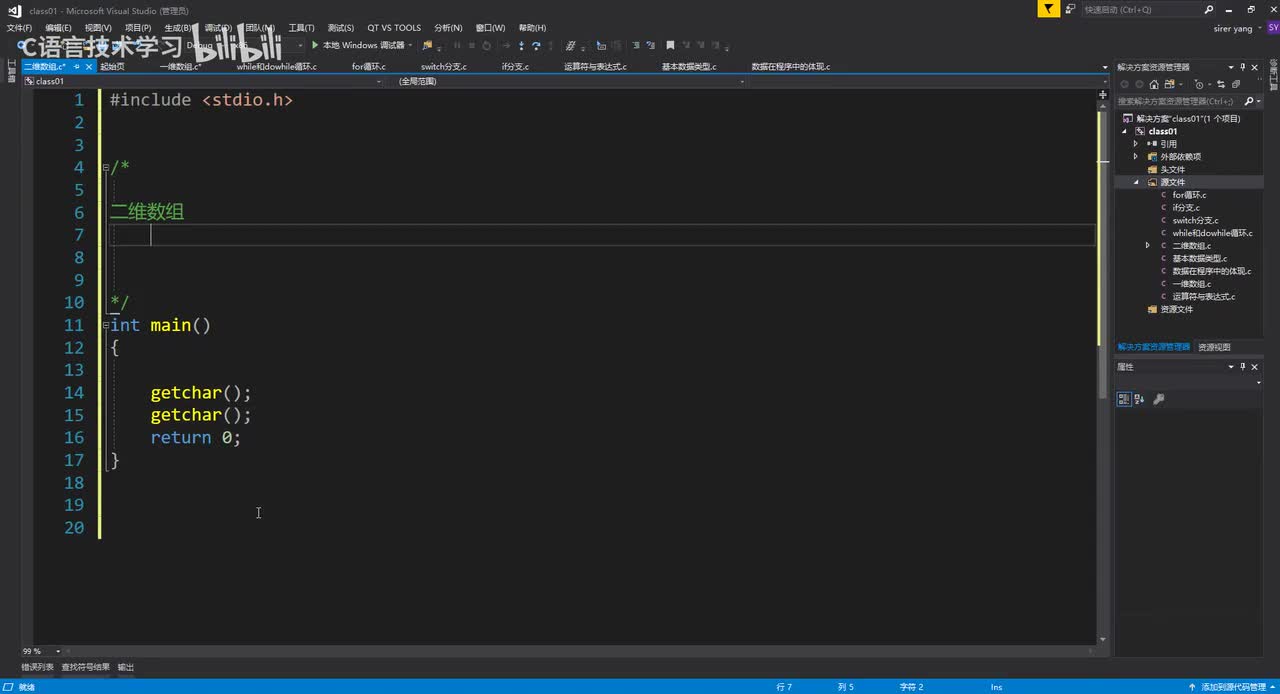Click the Visual Studio logo icon
1280x694 pixels.
13,10
